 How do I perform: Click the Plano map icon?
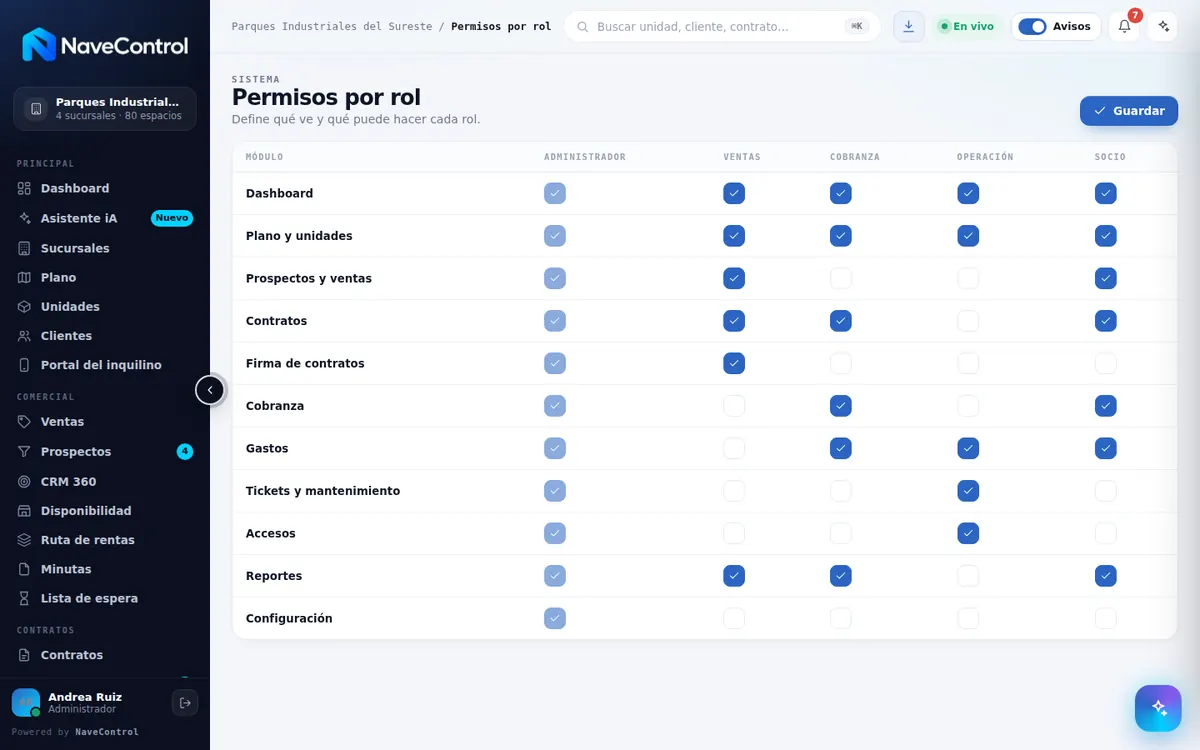coord(25,277)
